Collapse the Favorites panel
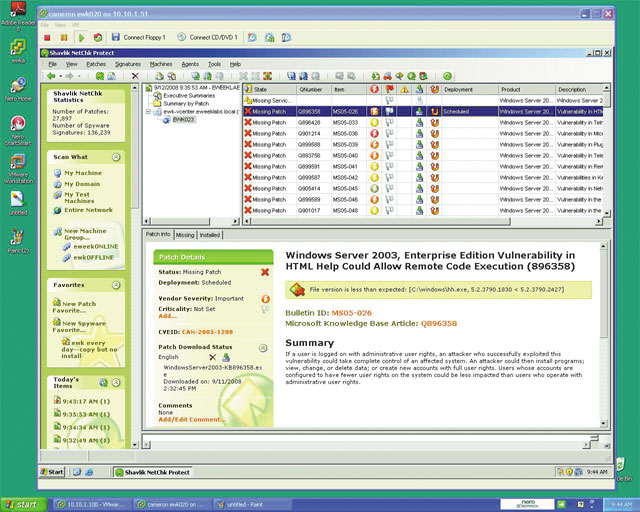 coord(116,285)
